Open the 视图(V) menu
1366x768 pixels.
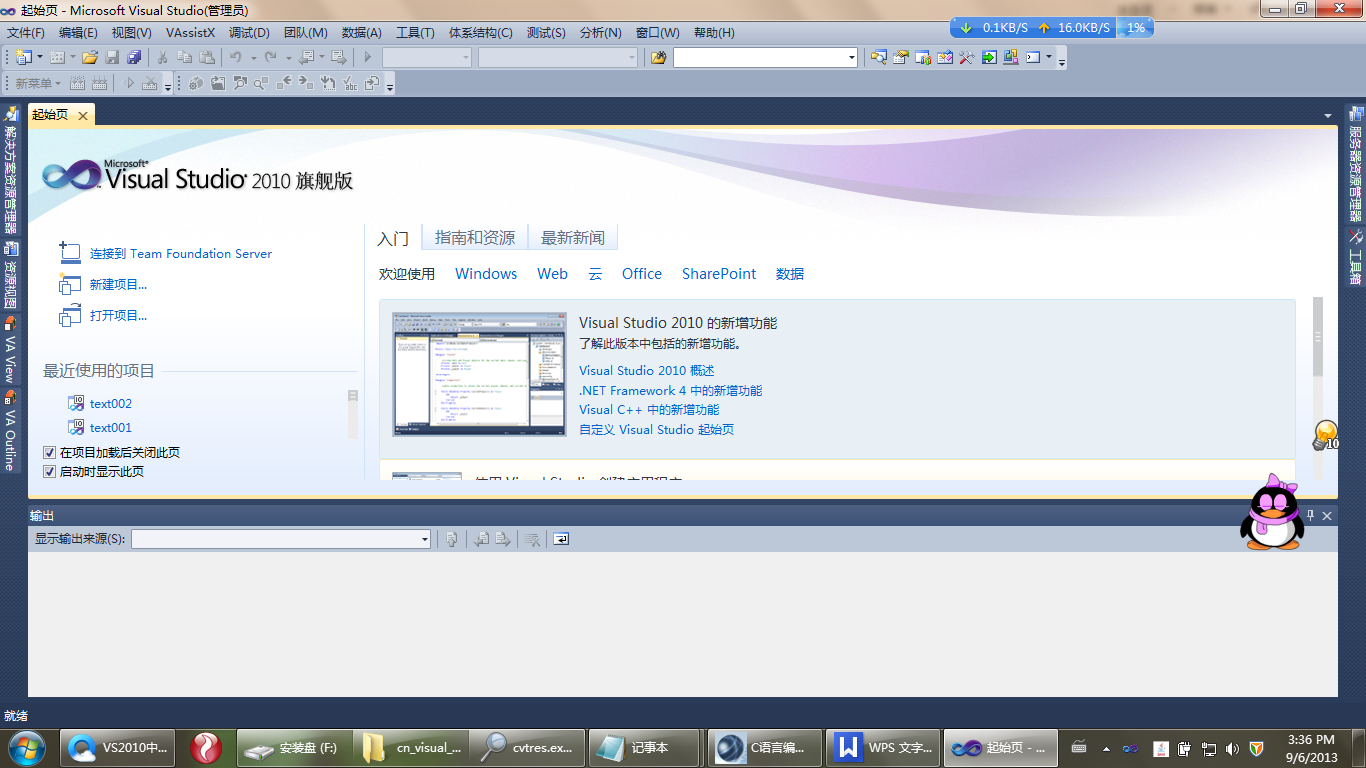click(131, 33)
